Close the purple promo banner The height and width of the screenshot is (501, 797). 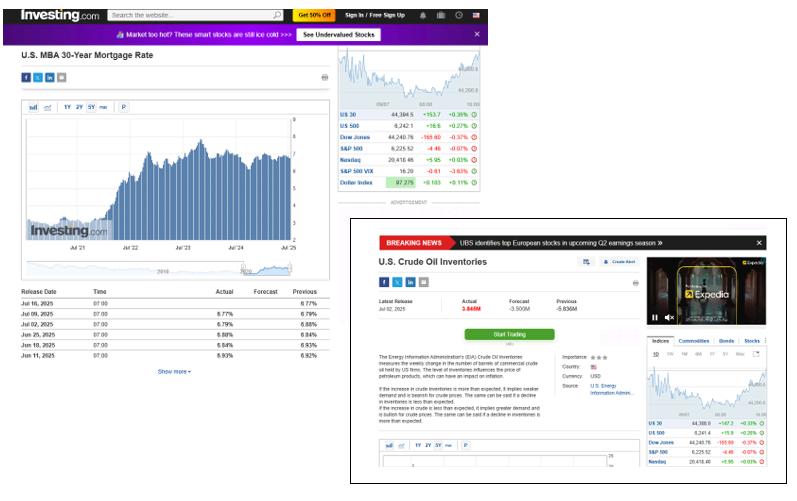[477, 34]
